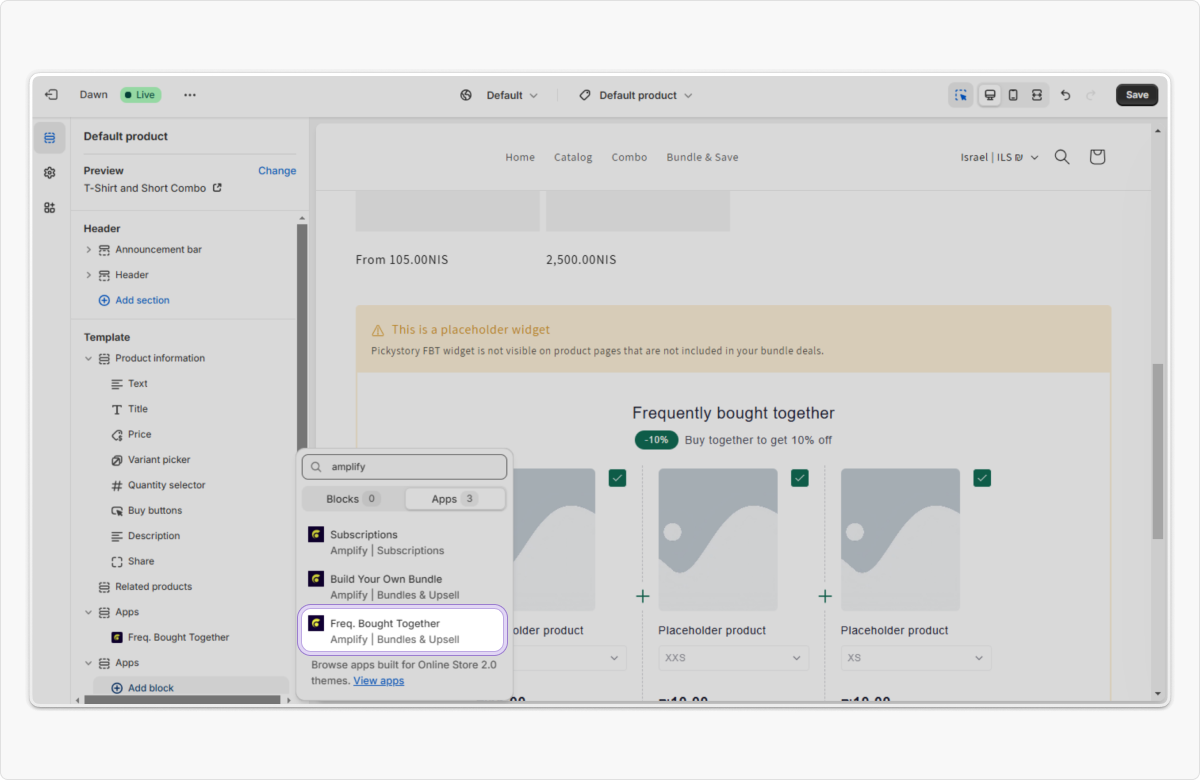
Task: Click the exit editor icon
Action: pos(51,95)
